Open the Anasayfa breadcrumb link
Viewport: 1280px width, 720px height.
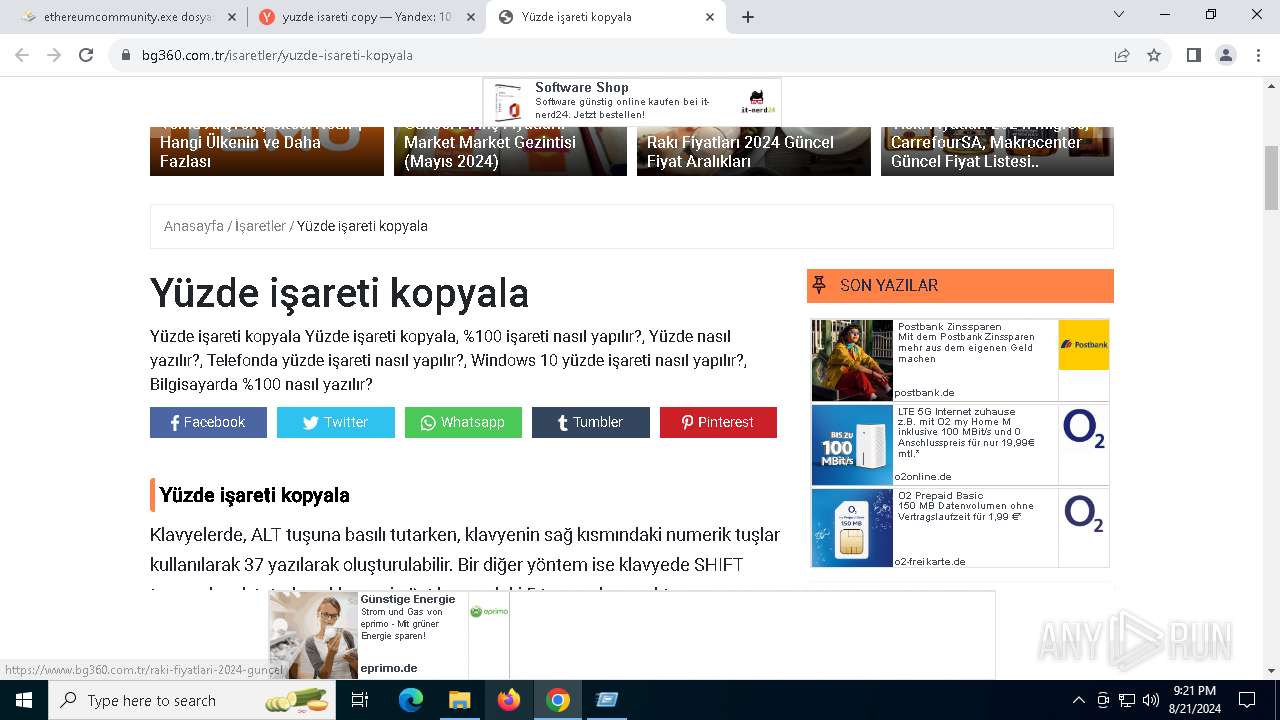pos(194,226)
